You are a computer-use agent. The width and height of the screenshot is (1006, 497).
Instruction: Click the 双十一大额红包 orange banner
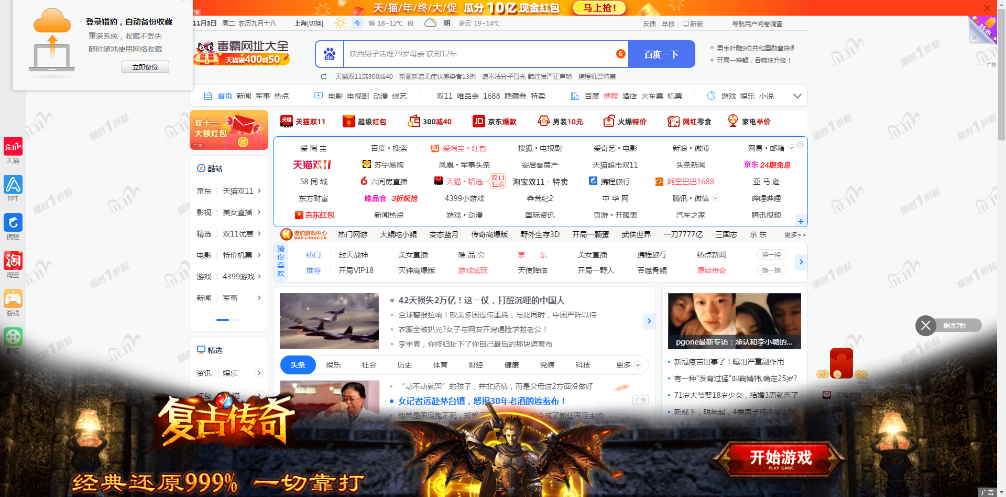click(229, 130)
